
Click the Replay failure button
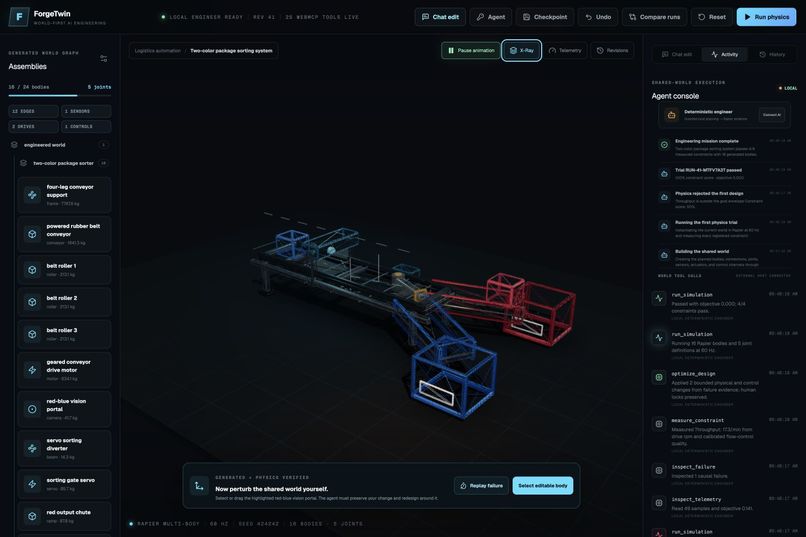point(481,486)
